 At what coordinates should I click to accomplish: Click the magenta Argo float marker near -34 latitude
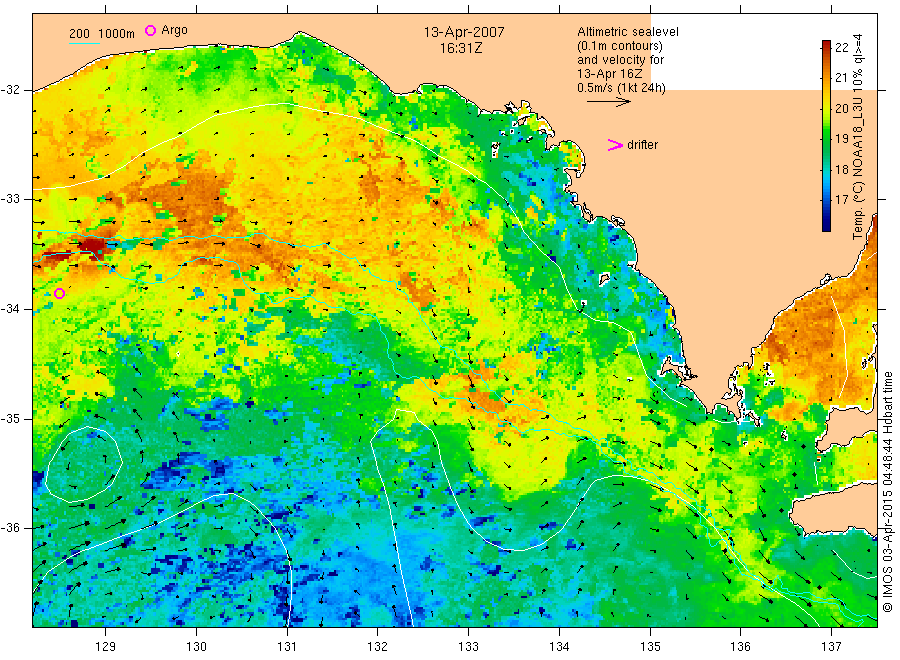[59, 293]
